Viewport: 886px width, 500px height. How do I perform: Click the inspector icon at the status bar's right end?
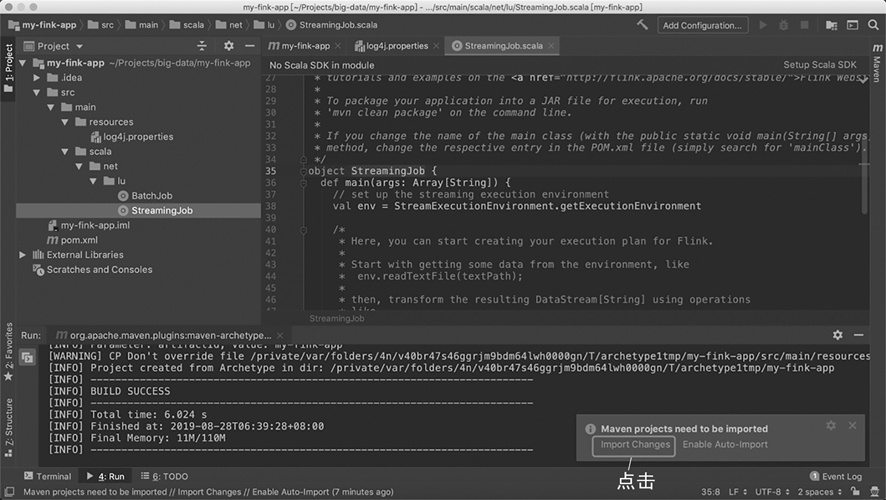coord(875,492)
